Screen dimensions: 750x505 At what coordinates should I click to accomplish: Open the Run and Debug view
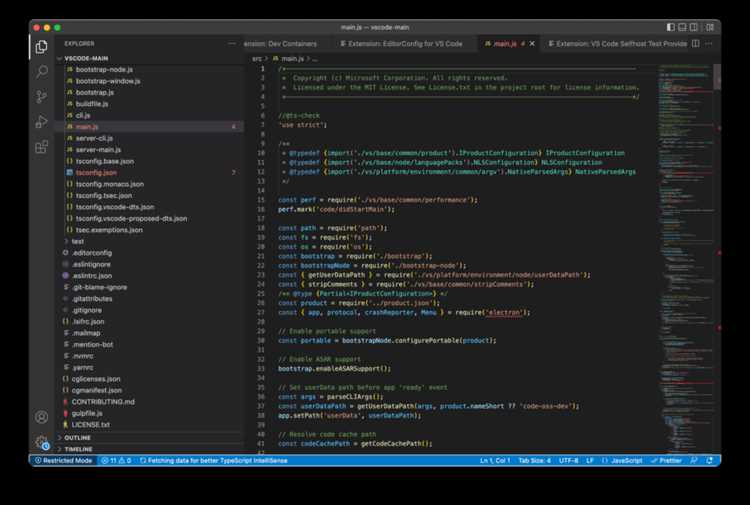tap(42, 121)
